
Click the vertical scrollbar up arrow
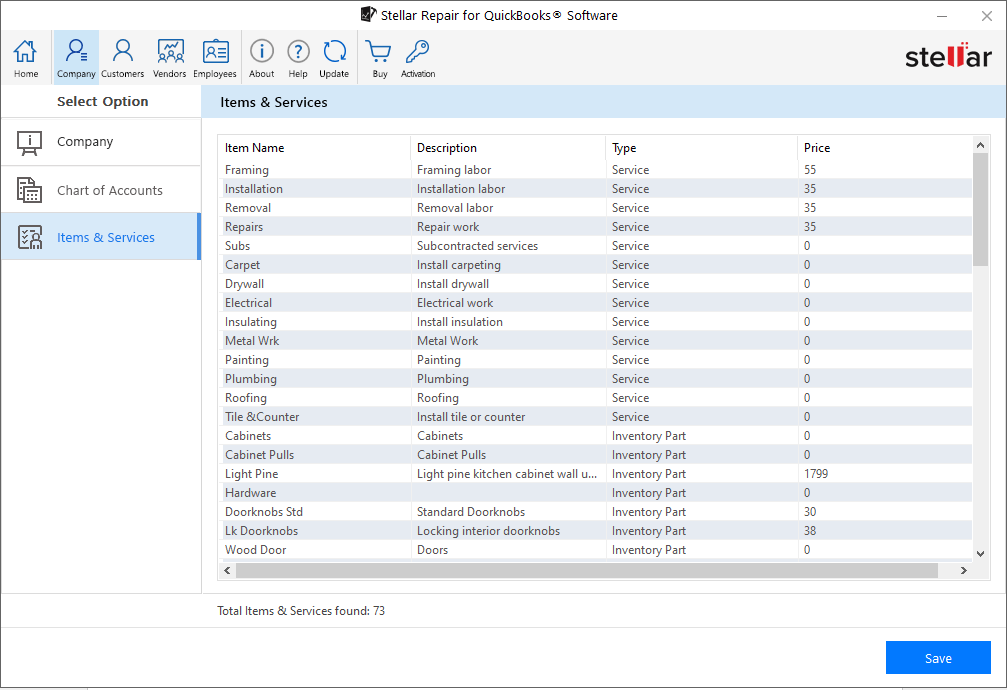pyautogui.click(x=980, y=145)
